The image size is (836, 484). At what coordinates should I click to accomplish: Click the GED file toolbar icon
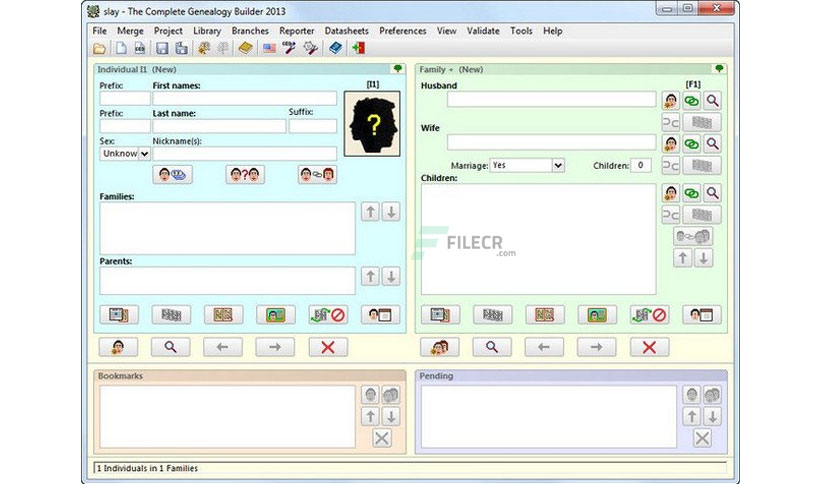(x=140, y=49)
